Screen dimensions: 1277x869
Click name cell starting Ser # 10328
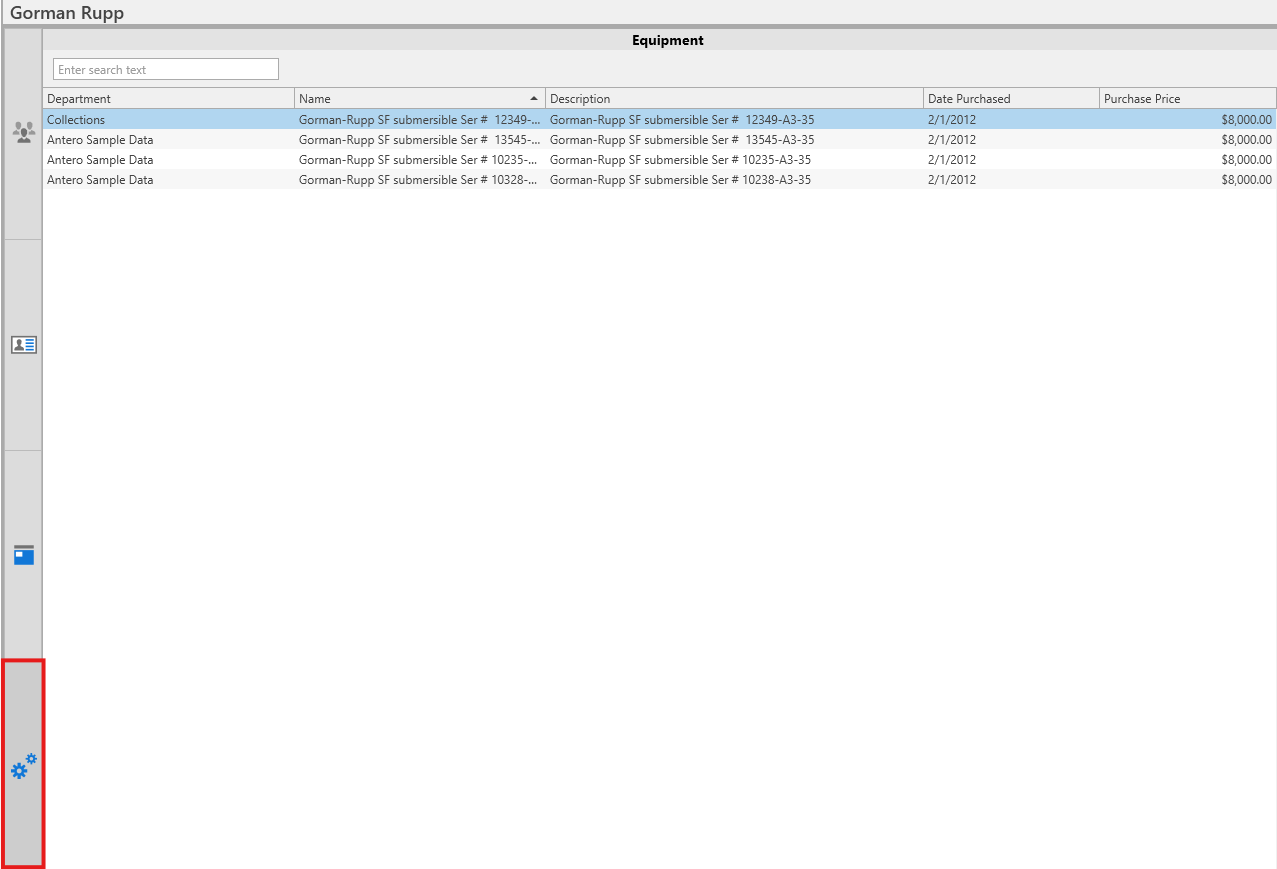419,180
